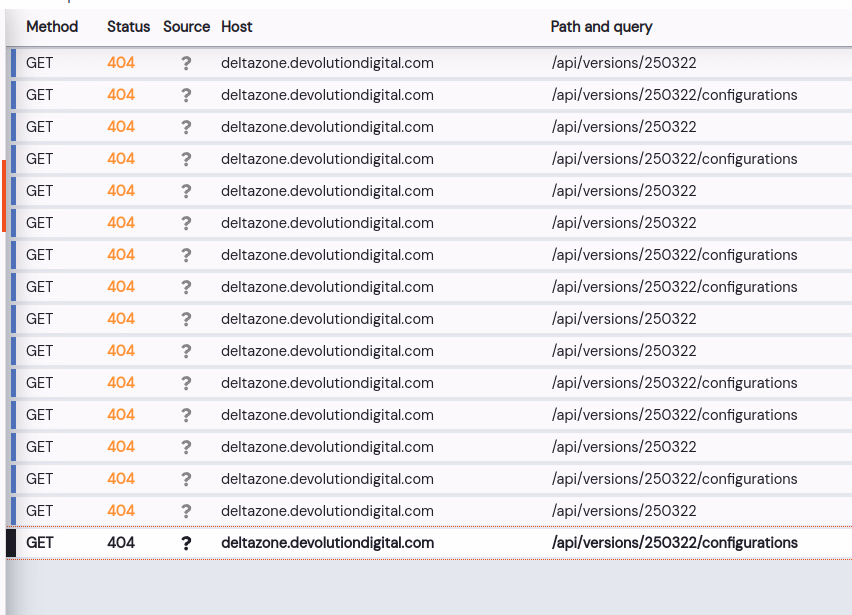The height and width of the screenshot is (615, 852).
Task: Click the GET method cell in the fourth row
Action: pyautogui.click(x=40, y=159)
